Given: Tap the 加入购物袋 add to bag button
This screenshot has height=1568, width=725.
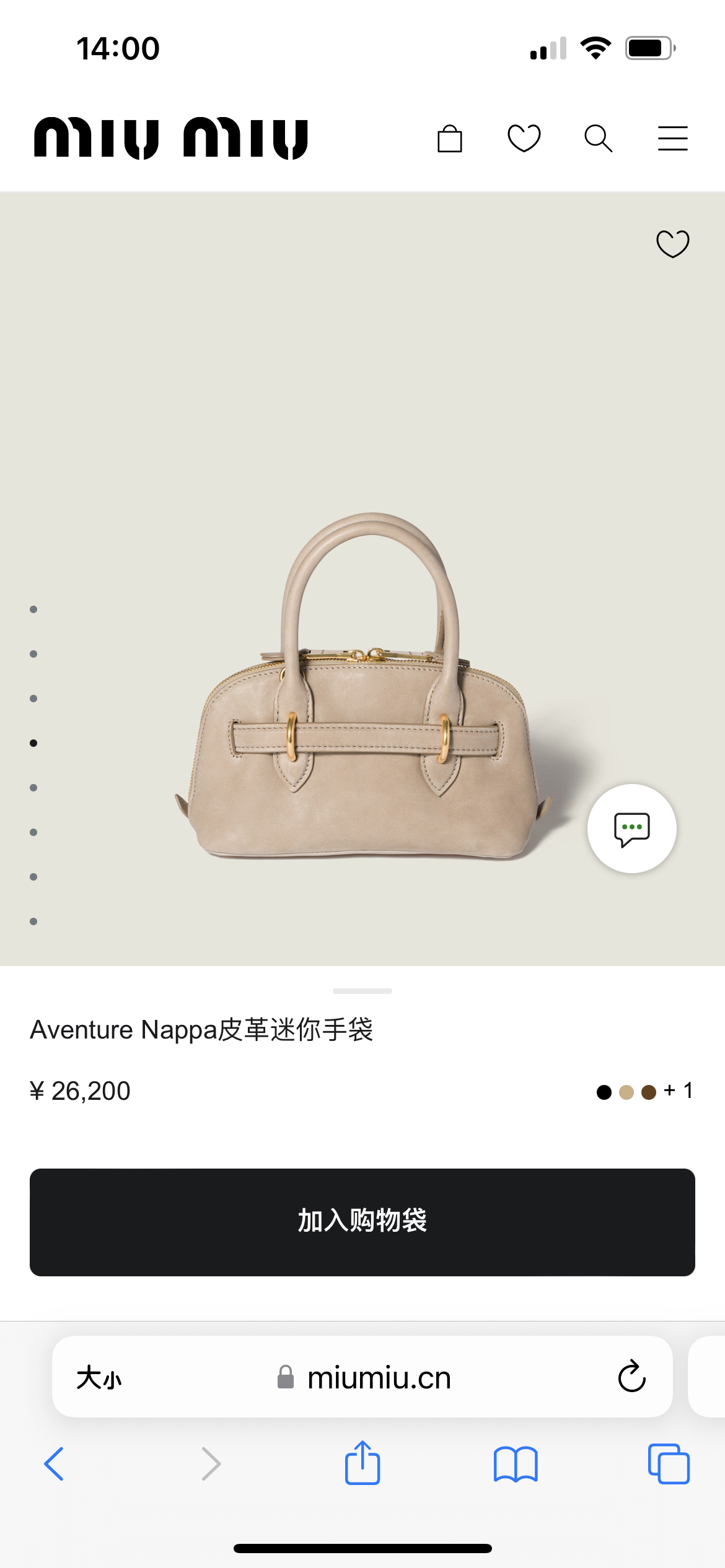Looking at the screenshot, I should coord(362,1222).
